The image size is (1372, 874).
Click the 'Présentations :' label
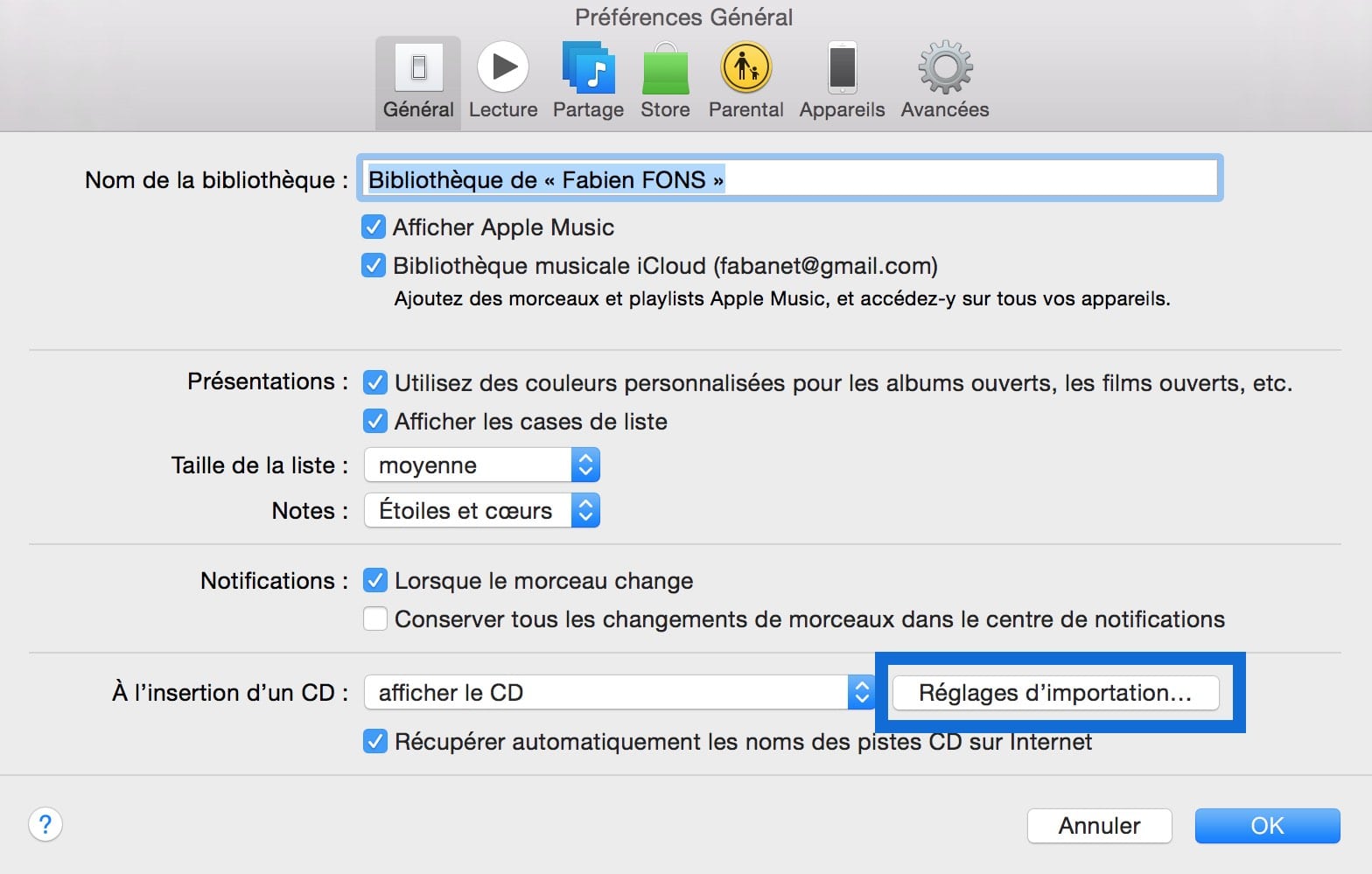[x=268, y=381]
